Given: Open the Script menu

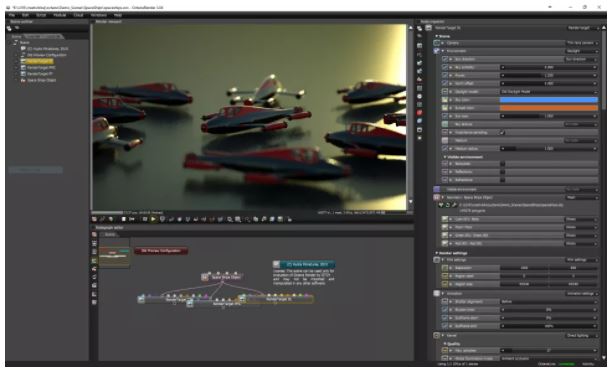Looking at the screenshot, I should coord(41,15).
